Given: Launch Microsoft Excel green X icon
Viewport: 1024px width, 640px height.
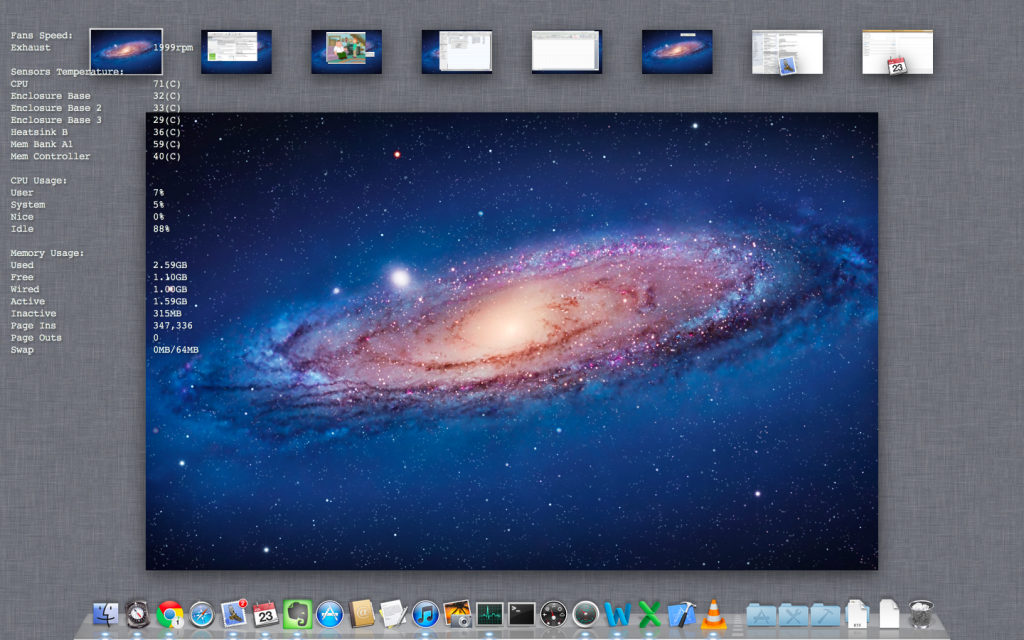Looking at the screenshot, I should pos(649,614).
